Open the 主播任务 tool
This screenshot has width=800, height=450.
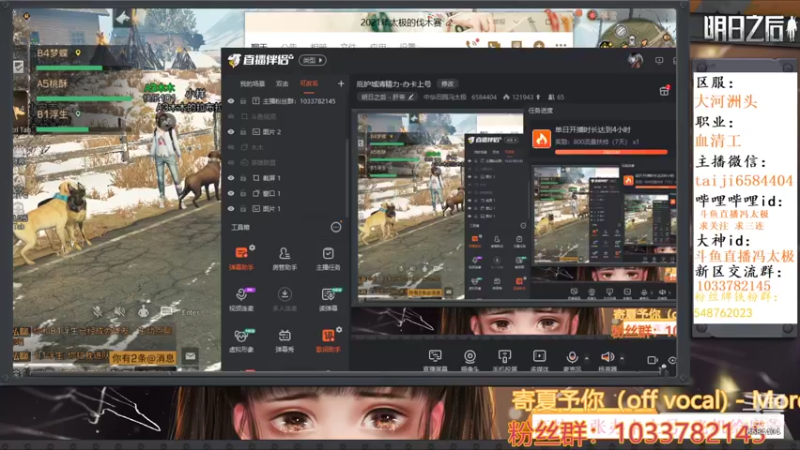point(328,257)
